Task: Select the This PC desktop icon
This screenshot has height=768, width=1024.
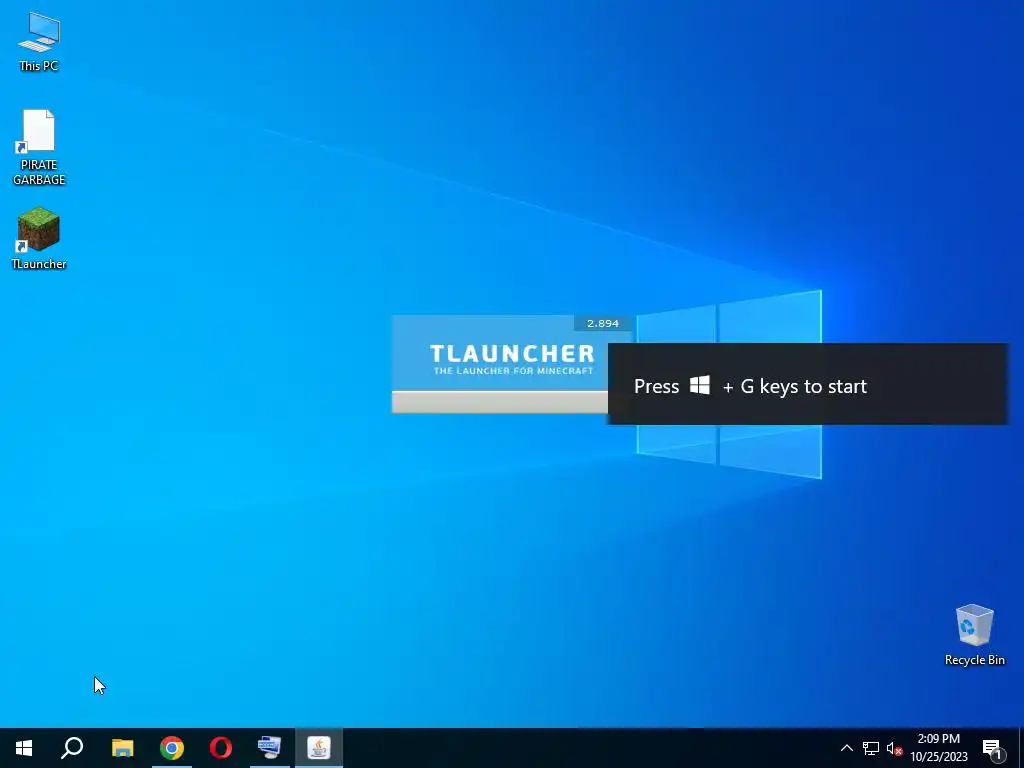Action: pyautogui.click(x=39, y=42)
